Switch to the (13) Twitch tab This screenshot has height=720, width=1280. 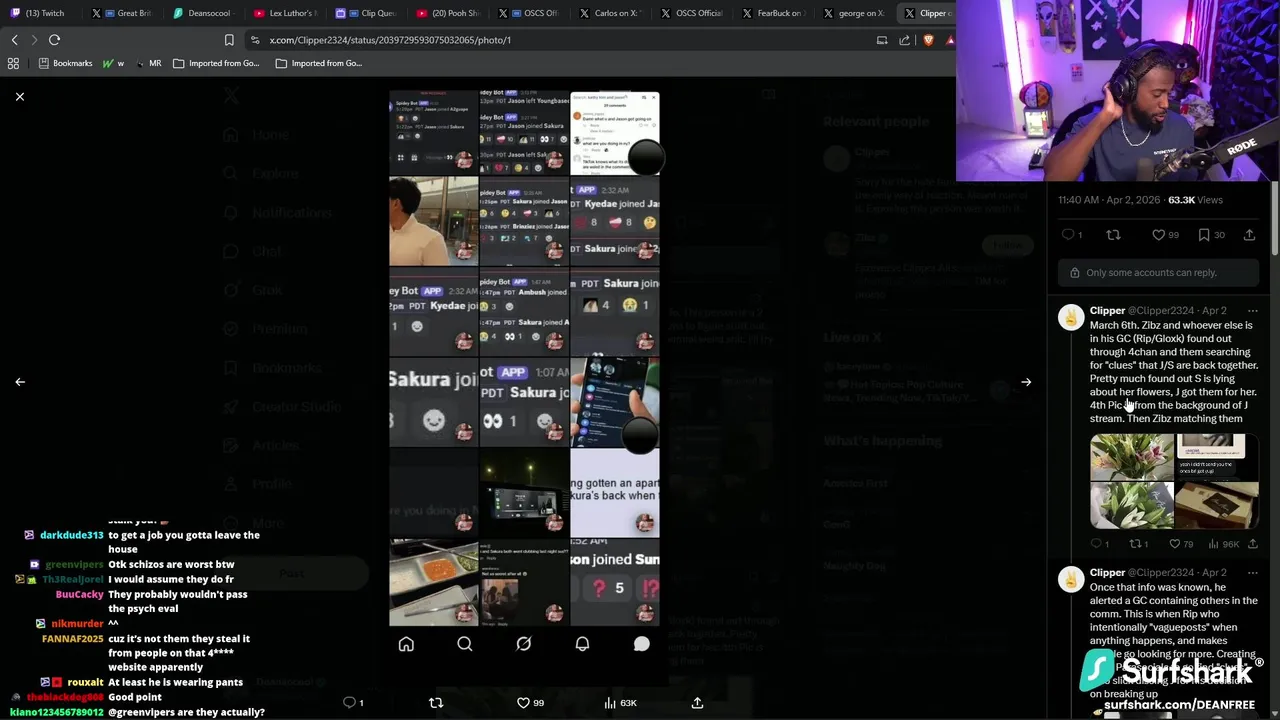click(40, 13)
